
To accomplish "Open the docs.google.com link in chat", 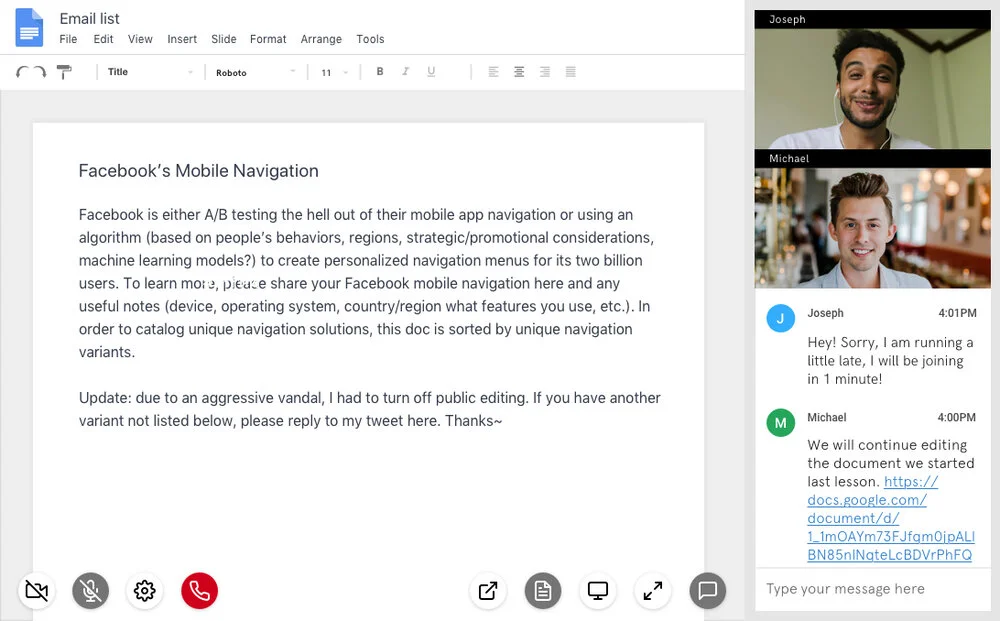I will click(x=890, y=518).
